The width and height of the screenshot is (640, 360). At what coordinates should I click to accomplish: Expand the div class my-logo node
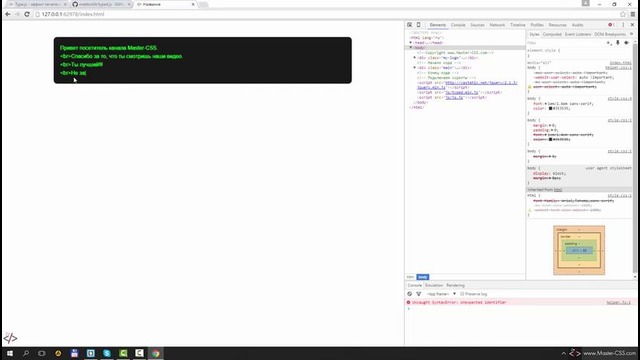(415, 58)
